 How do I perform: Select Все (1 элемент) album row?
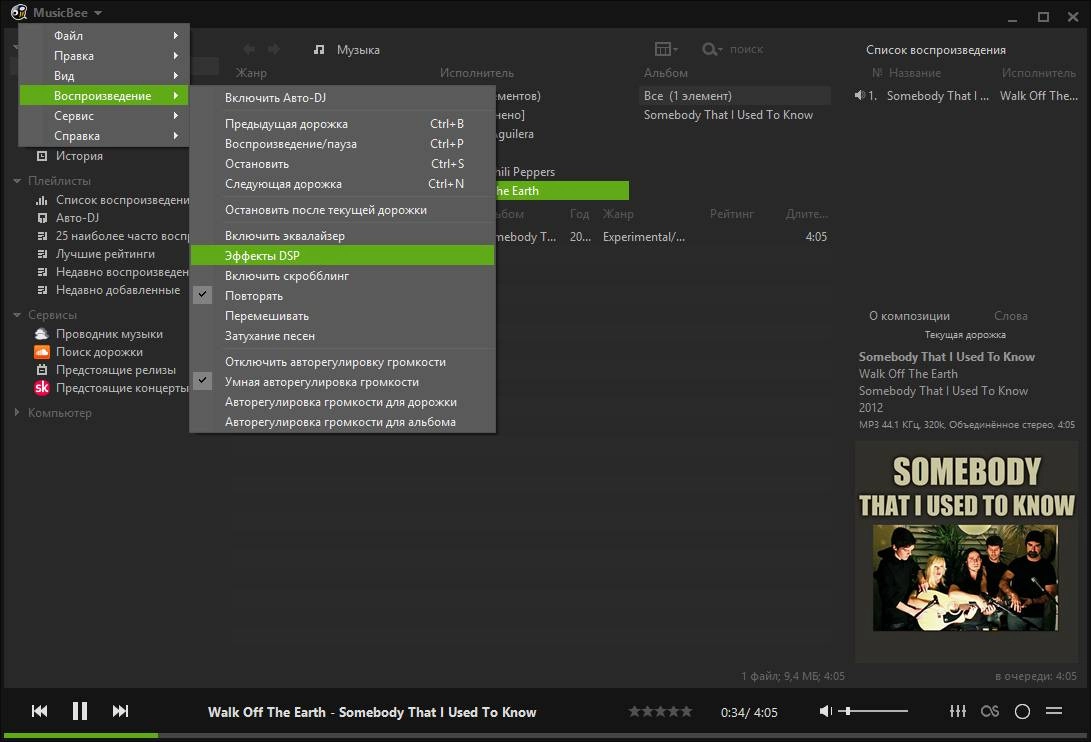(x=735, y=95)
